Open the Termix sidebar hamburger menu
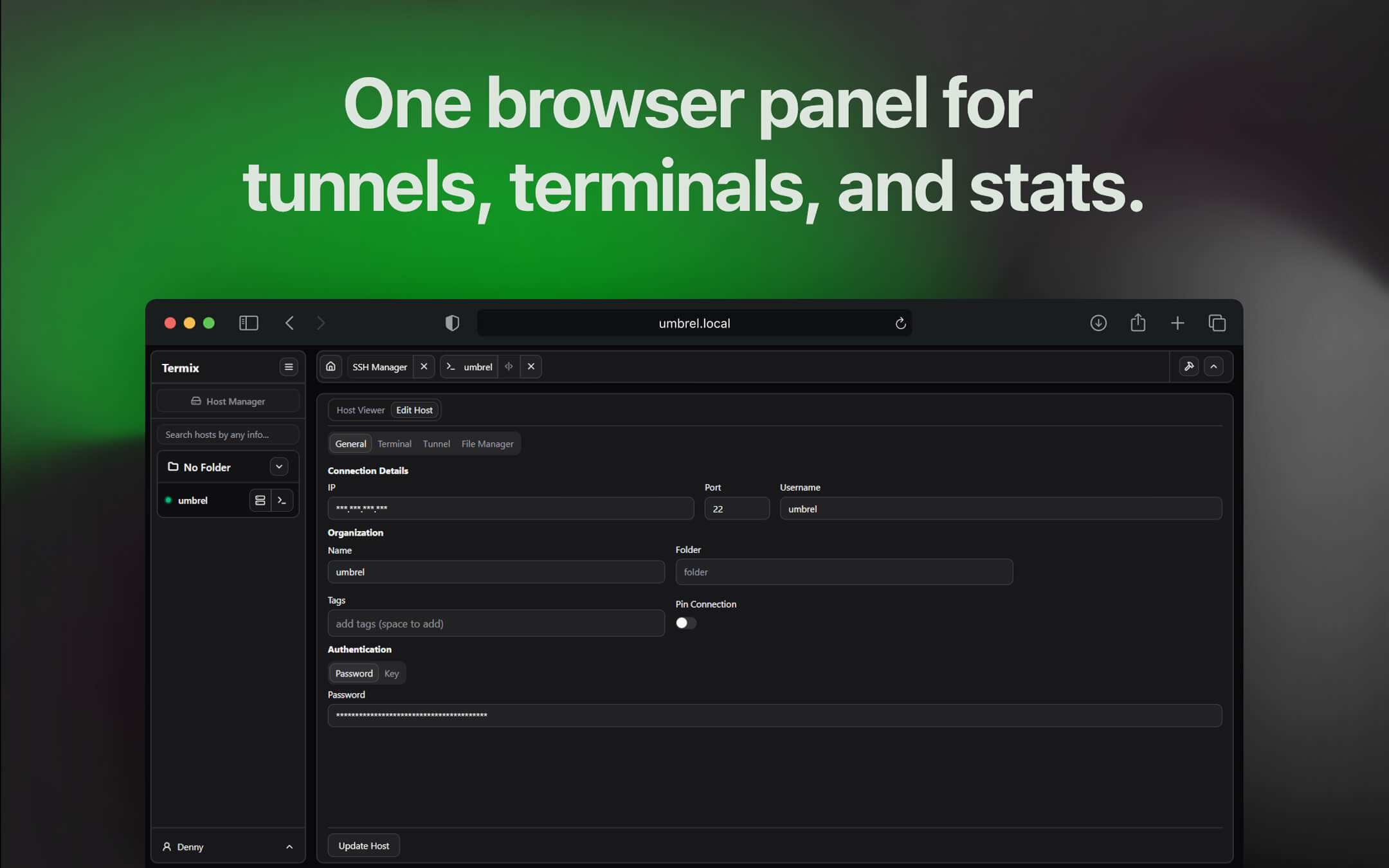This screenshot has width=1389, height=868. [x=289, y=366]
